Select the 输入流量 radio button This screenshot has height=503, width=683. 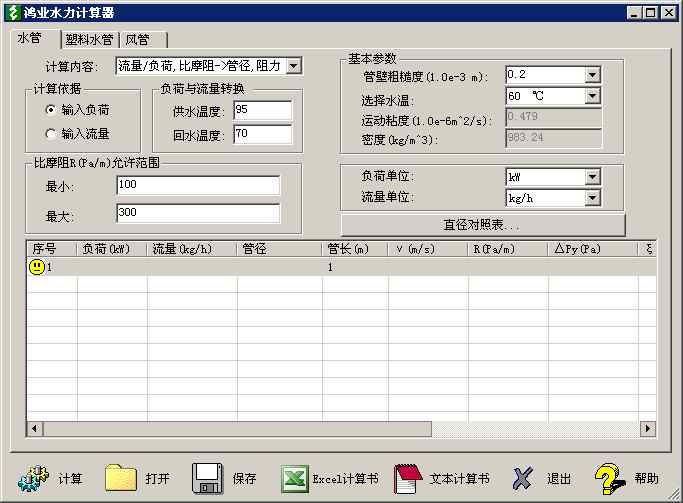point(51,133)
